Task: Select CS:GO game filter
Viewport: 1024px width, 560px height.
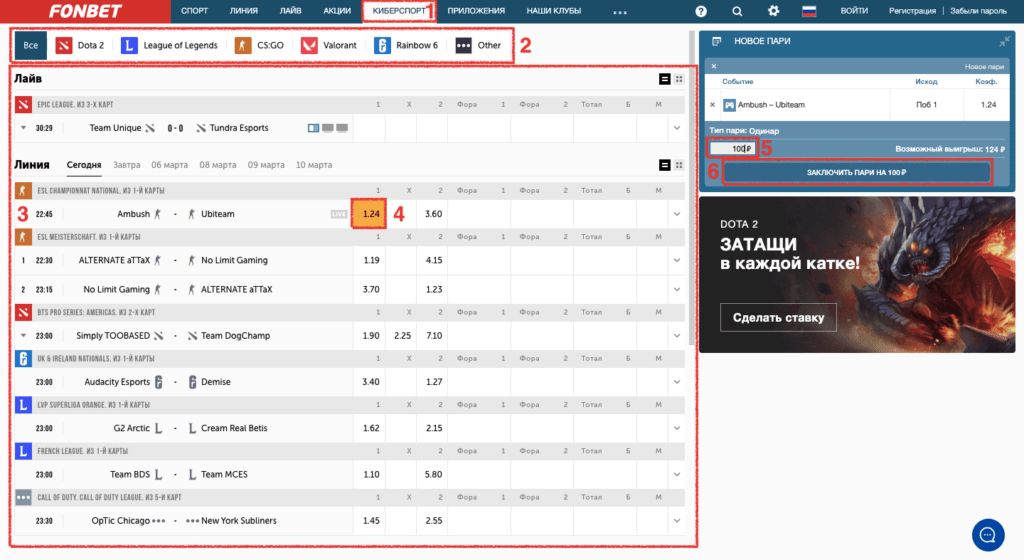Action: tap(259, 45)
